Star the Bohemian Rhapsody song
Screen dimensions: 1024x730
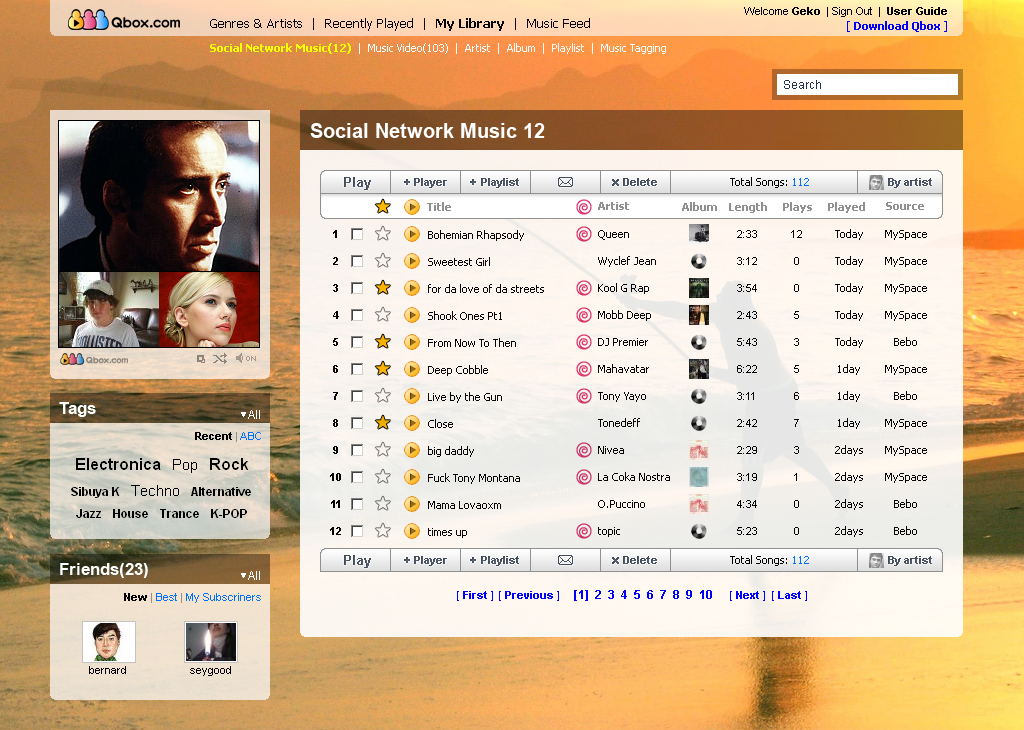coord(383,234)
